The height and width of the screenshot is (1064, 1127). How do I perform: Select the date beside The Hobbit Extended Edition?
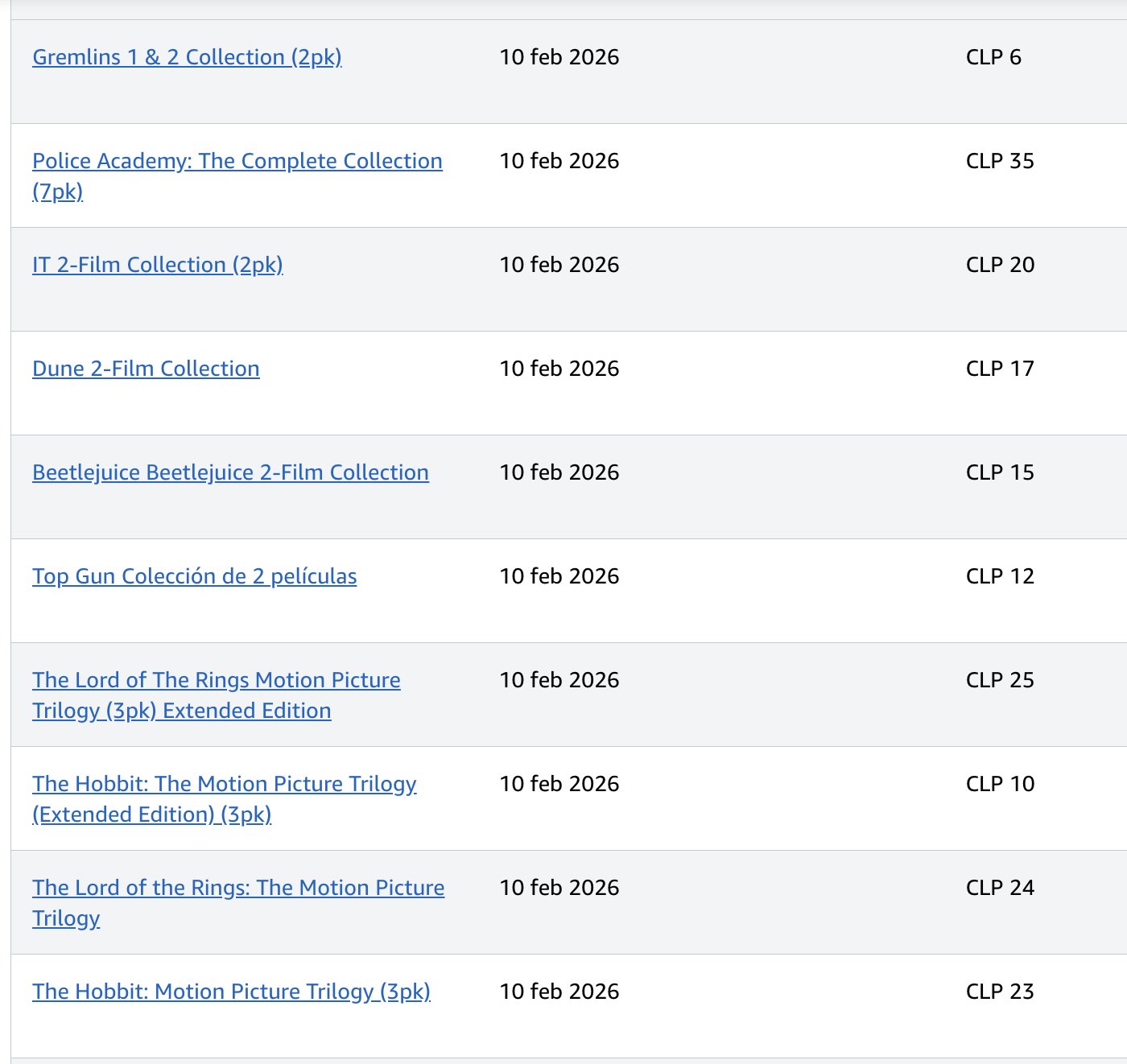pyautogui.click(x=559, y=784)
